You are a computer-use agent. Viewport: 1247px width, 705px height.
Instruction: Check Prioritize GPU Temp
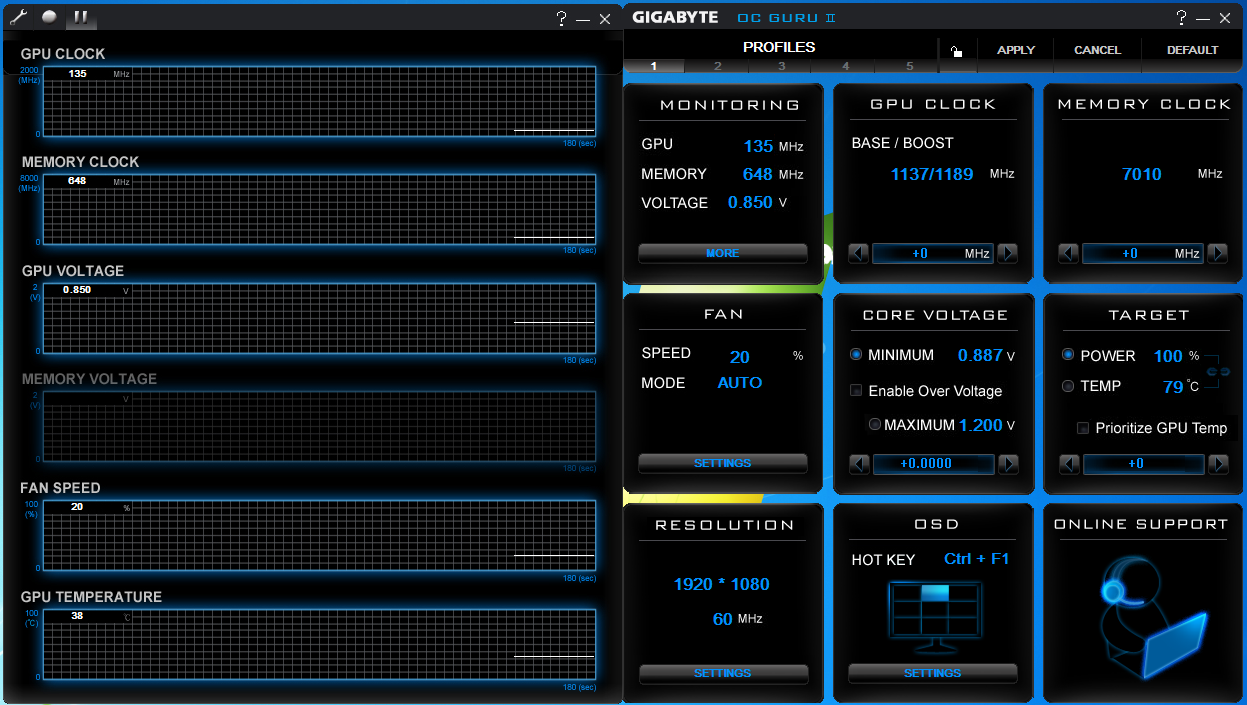click(1083, 428)
